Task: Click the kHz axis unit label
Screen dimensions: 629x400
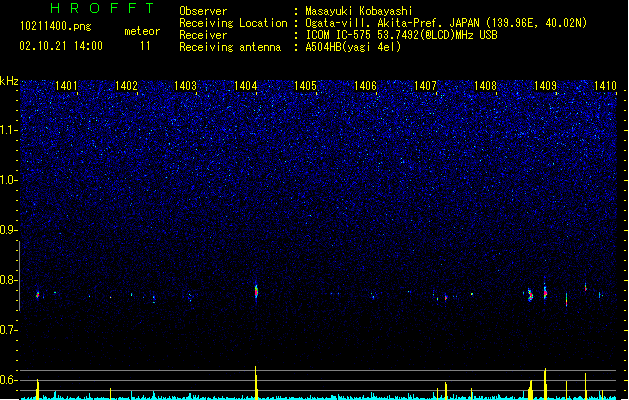Action: click(9, 81)
